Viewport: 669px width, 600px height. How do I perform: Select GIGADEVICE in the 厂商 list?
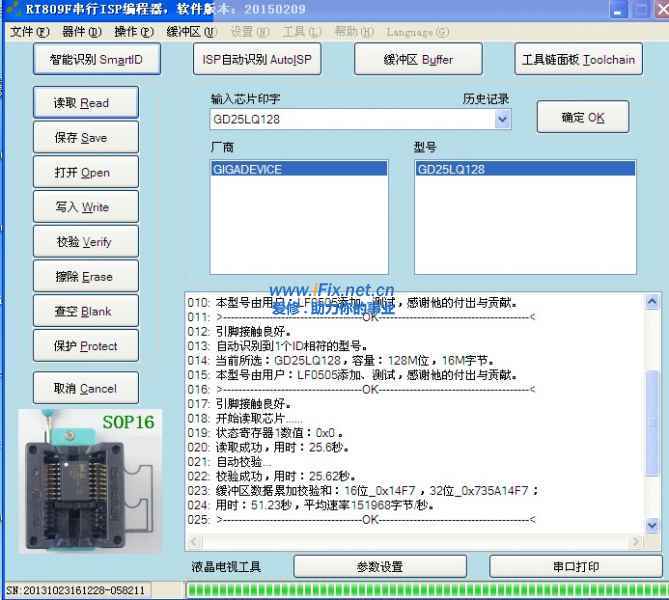(x=299, y=169)
